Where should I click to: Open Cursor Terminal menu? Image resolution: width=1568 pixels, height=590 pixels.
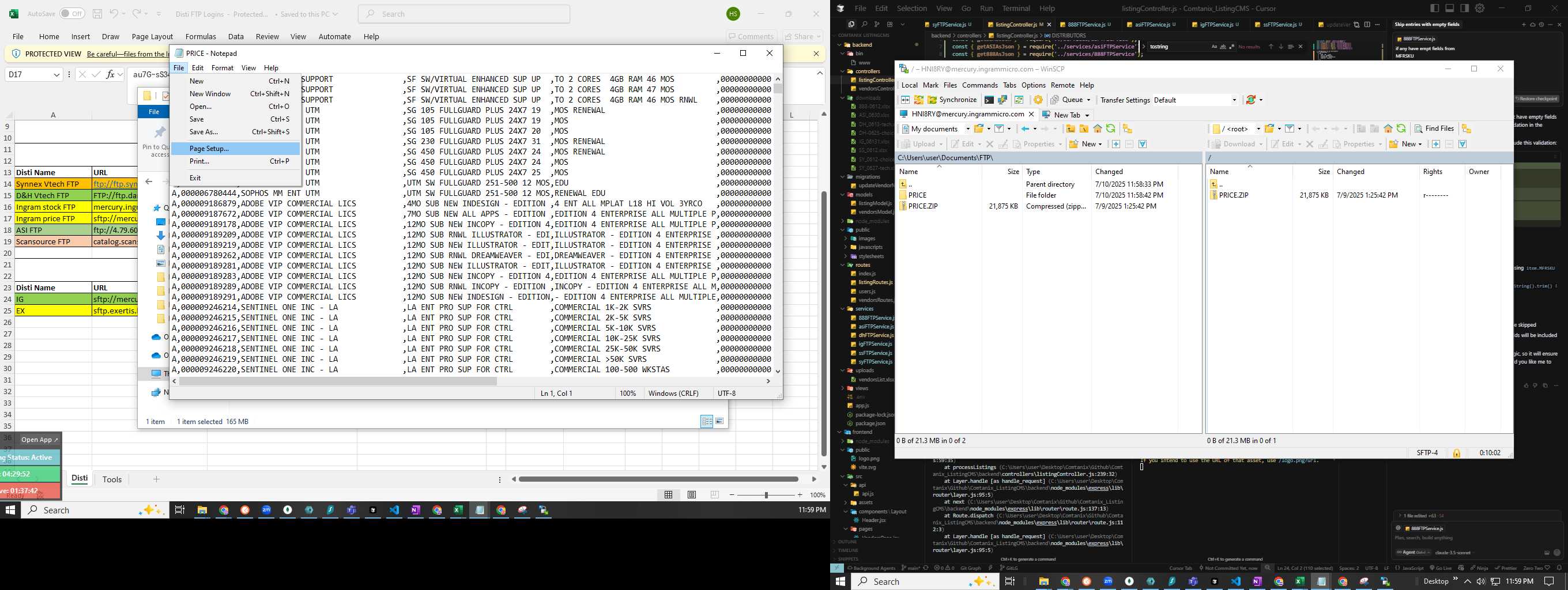point(1016,9)
